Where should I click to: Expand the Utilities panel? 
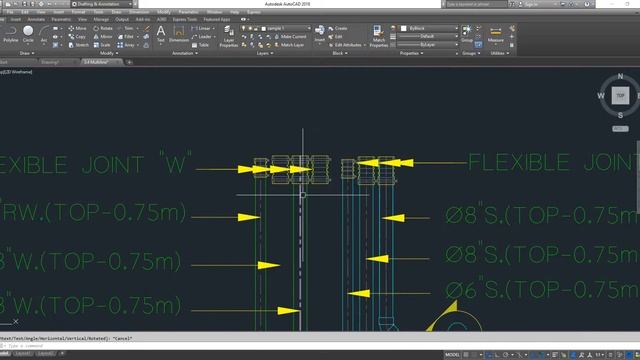pos(500,53)
